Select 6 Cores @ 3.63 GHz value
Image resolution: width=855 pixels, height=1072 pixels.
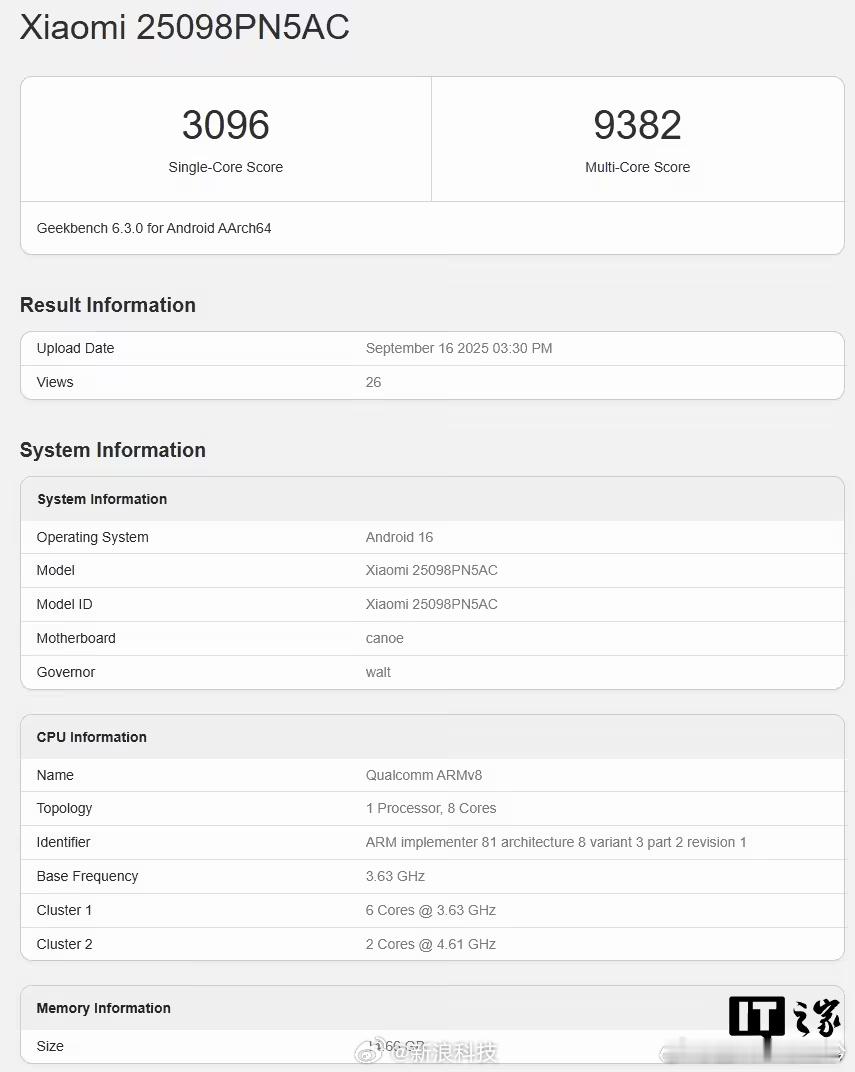431,911
